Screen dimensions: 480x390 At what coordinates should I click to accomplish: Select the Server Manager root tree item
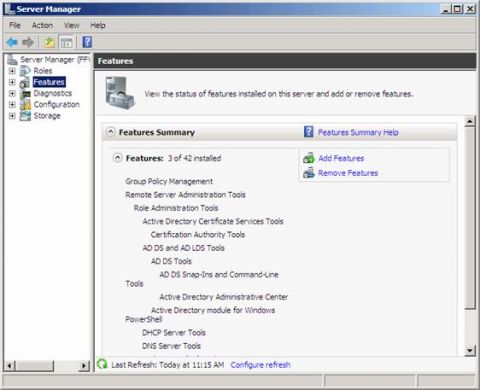point(55,60)
